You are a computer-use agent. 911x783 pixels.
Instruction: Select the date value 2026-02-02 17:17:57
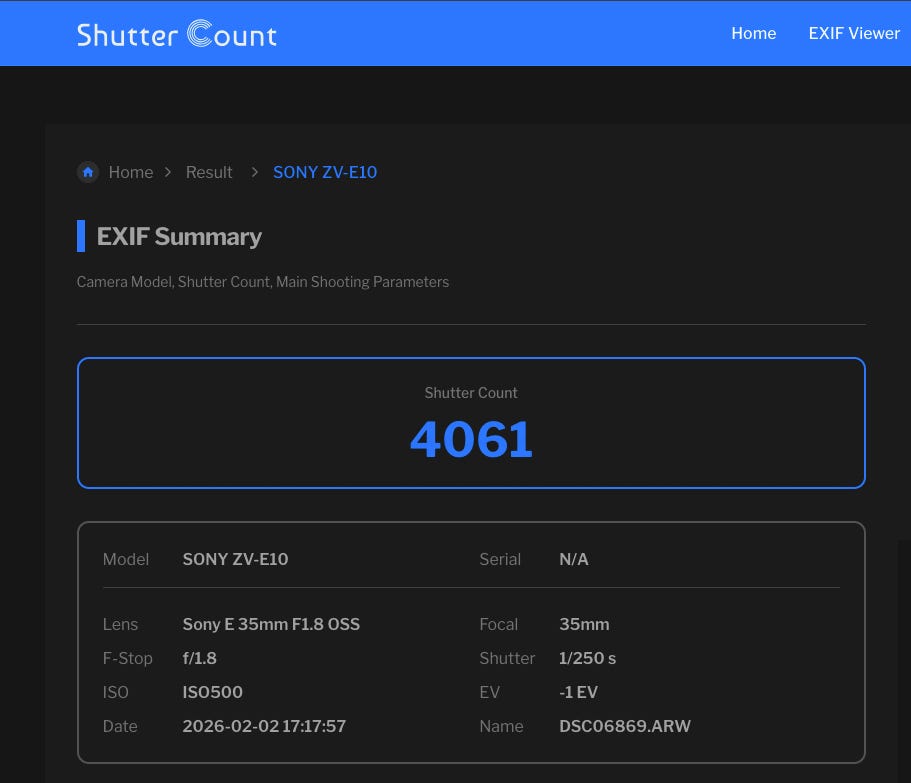point(264,726)
